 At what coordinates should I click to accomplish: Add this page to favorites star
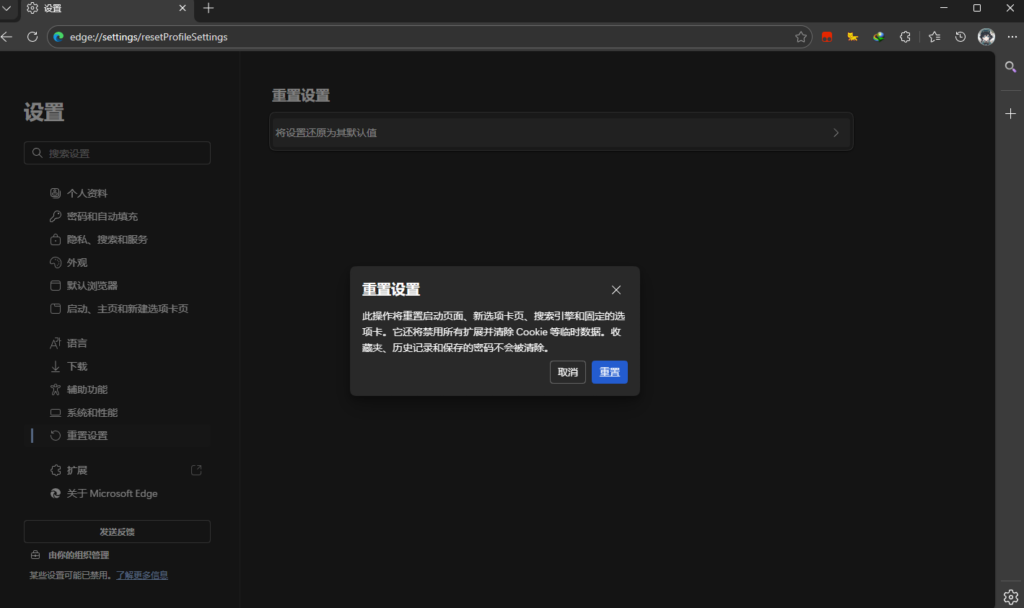tap(801, 36)
